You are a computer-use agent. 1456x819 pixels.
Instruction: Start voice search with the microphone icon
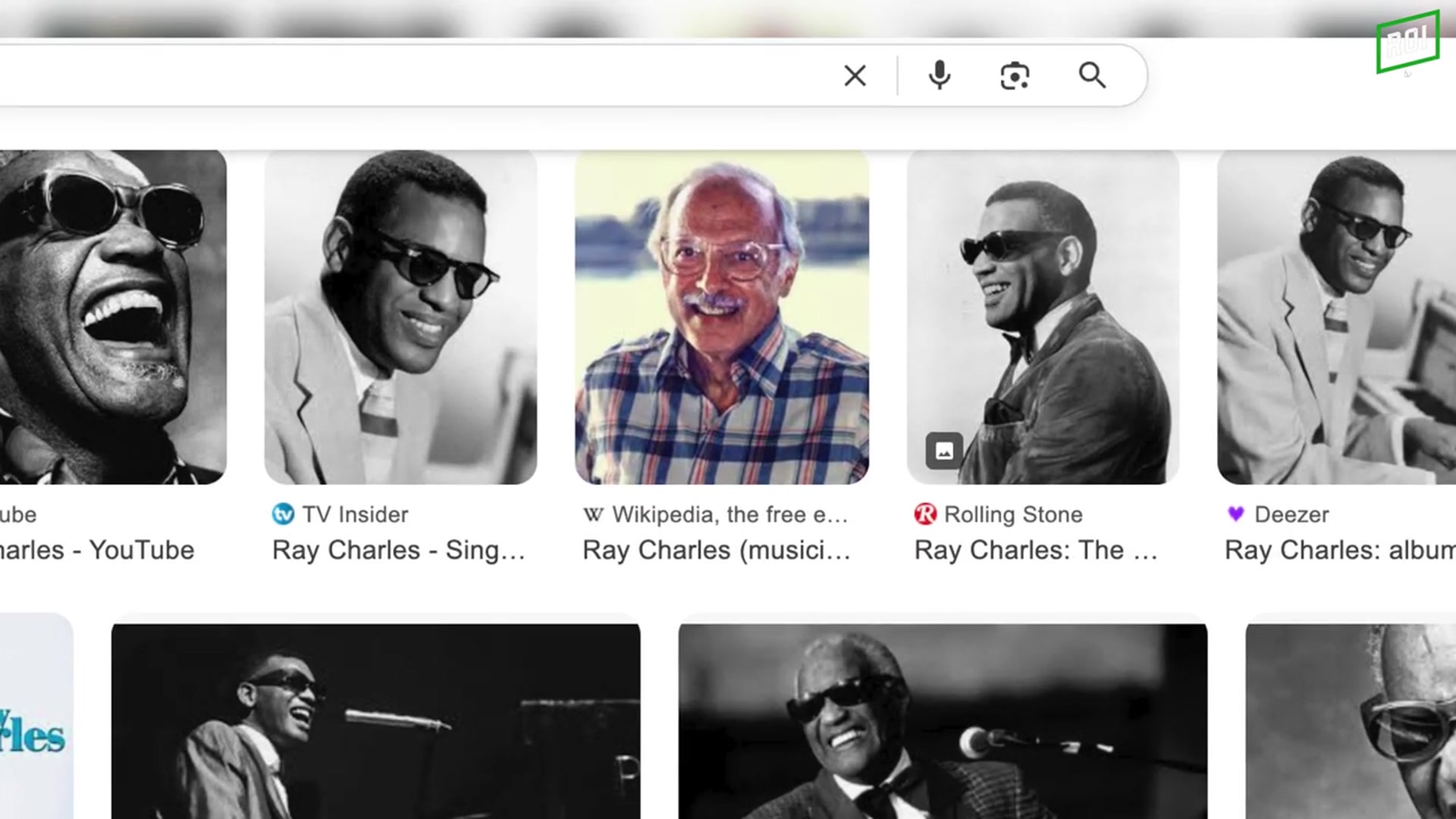(939, 76)
